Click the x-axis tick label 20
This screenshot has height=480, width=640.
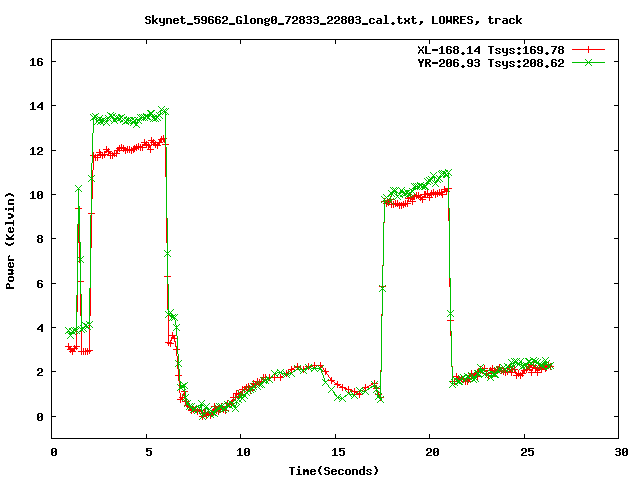click(x=432, y=452)
